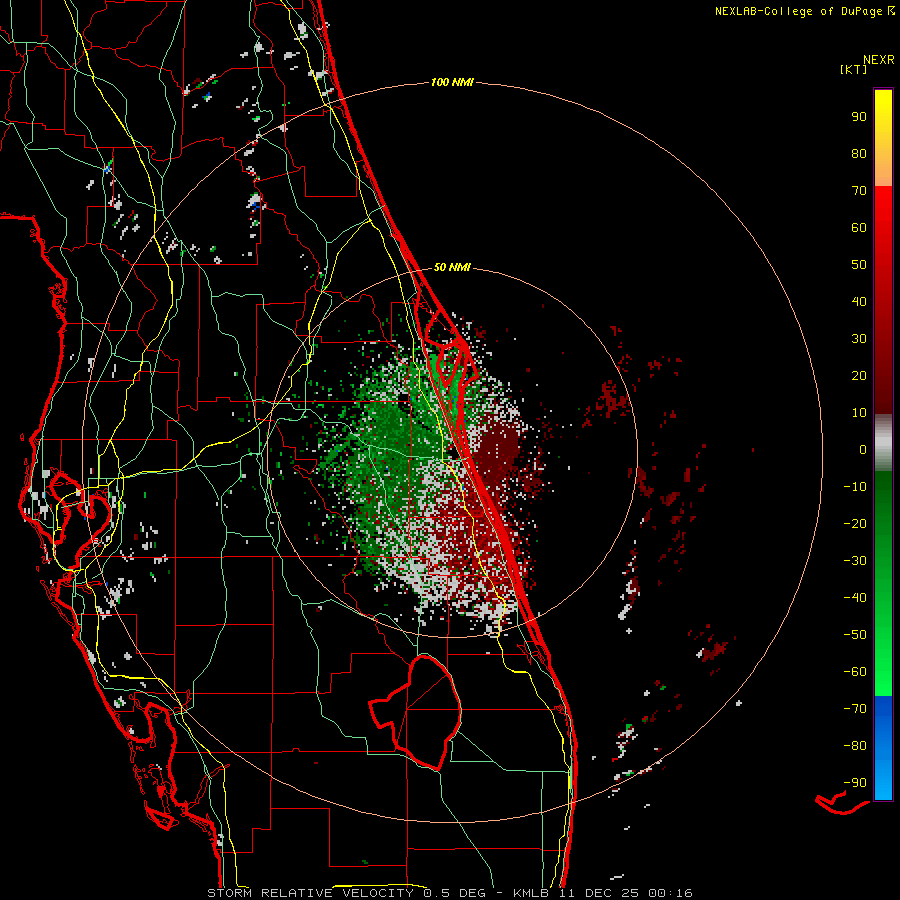The height and width of the screenshot is (900, 900).
Task: Click the NEXR label above the color scale
Action: pyautogui.click(x=878, y=60)
